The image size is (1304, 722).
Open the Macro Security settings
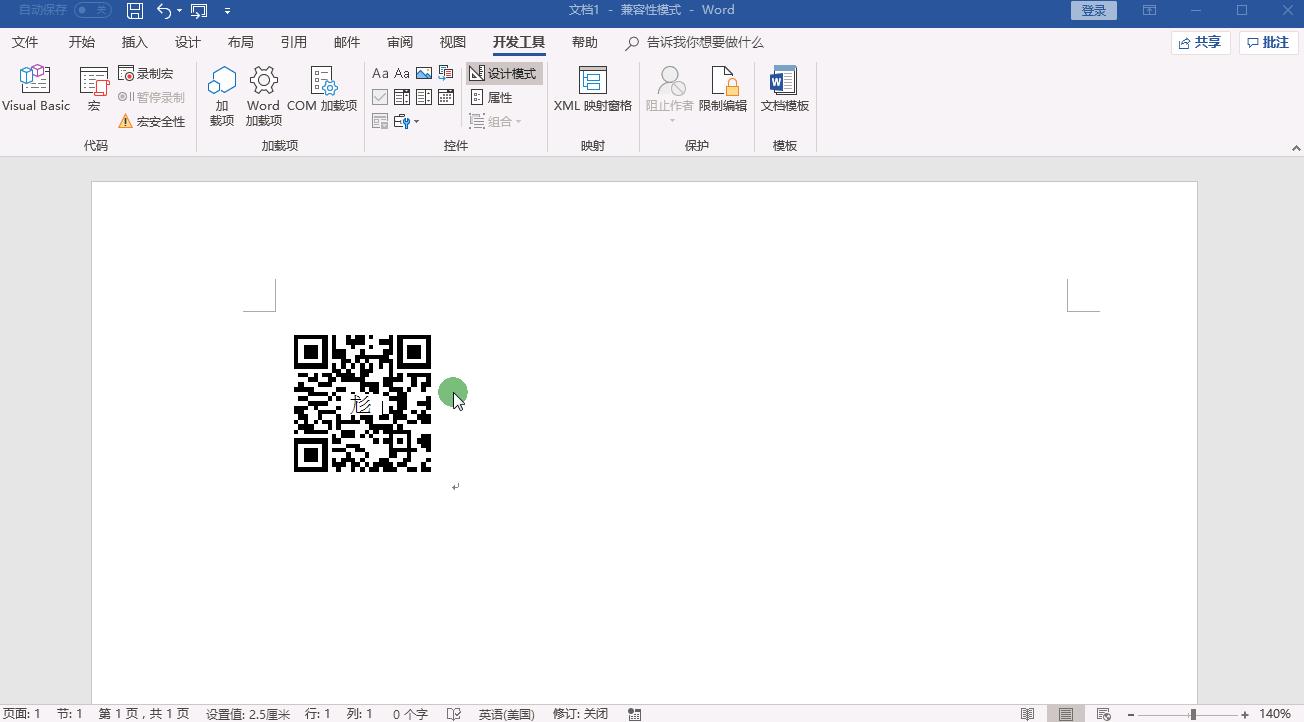coord(152,121)
